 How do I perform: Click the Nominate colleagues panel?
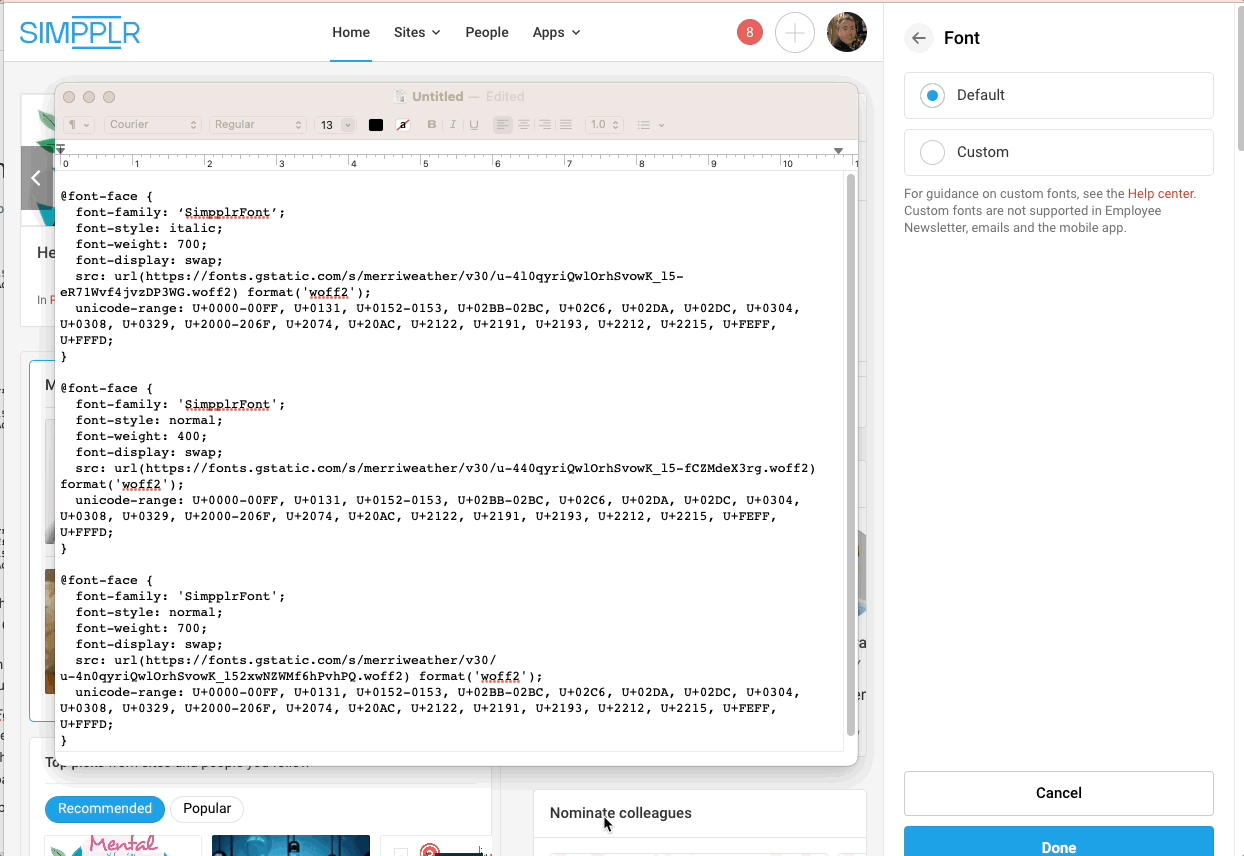620,813
